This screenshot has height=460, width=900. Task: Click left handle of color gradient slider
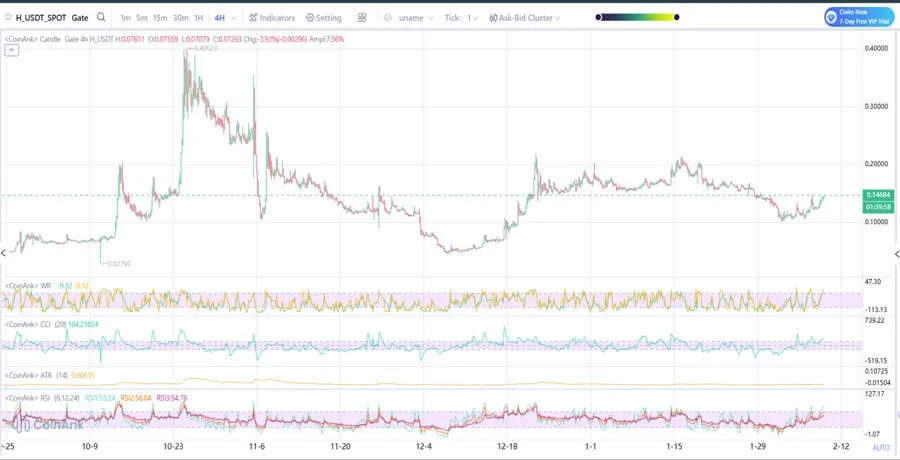[x=599, y=17]
